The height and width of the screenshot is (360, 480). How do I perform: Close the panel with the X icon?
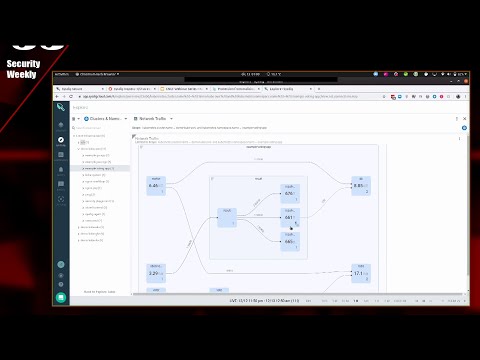464,119
